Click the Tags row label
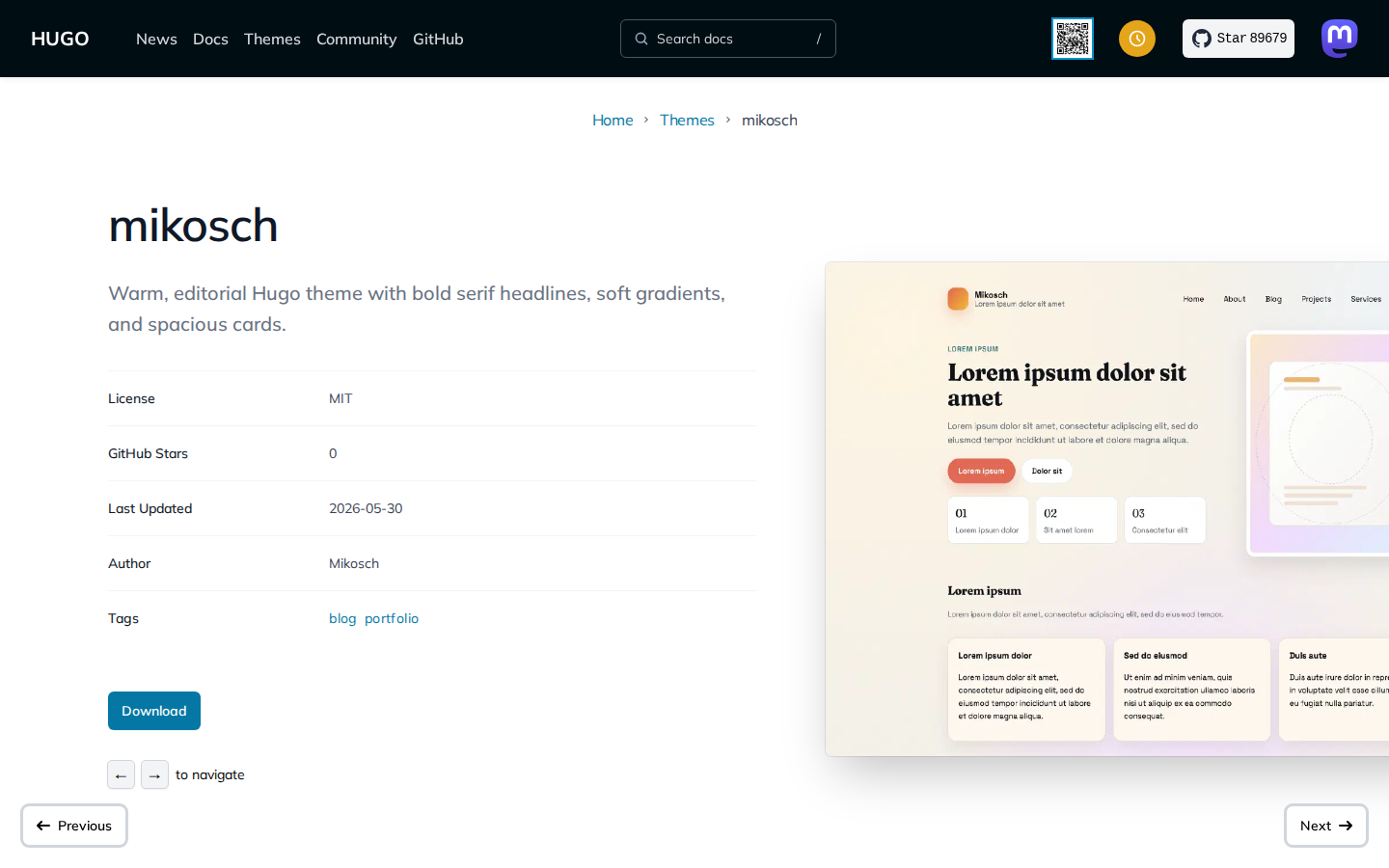Image resolution: width=1389 pixels, height=868 pixels. [123, 618]
